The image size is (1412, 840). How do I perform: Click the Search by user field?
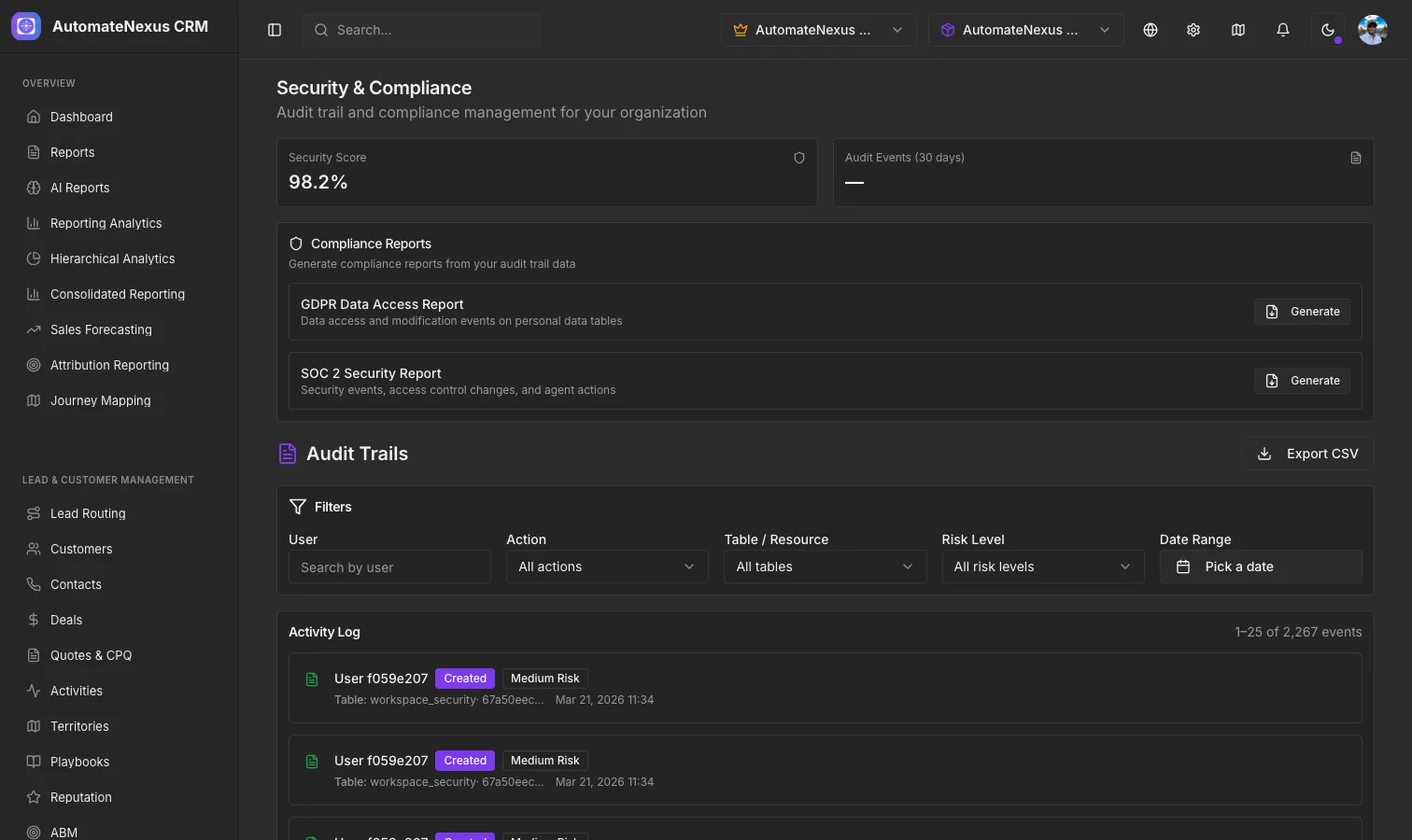[x=389, y=567]
